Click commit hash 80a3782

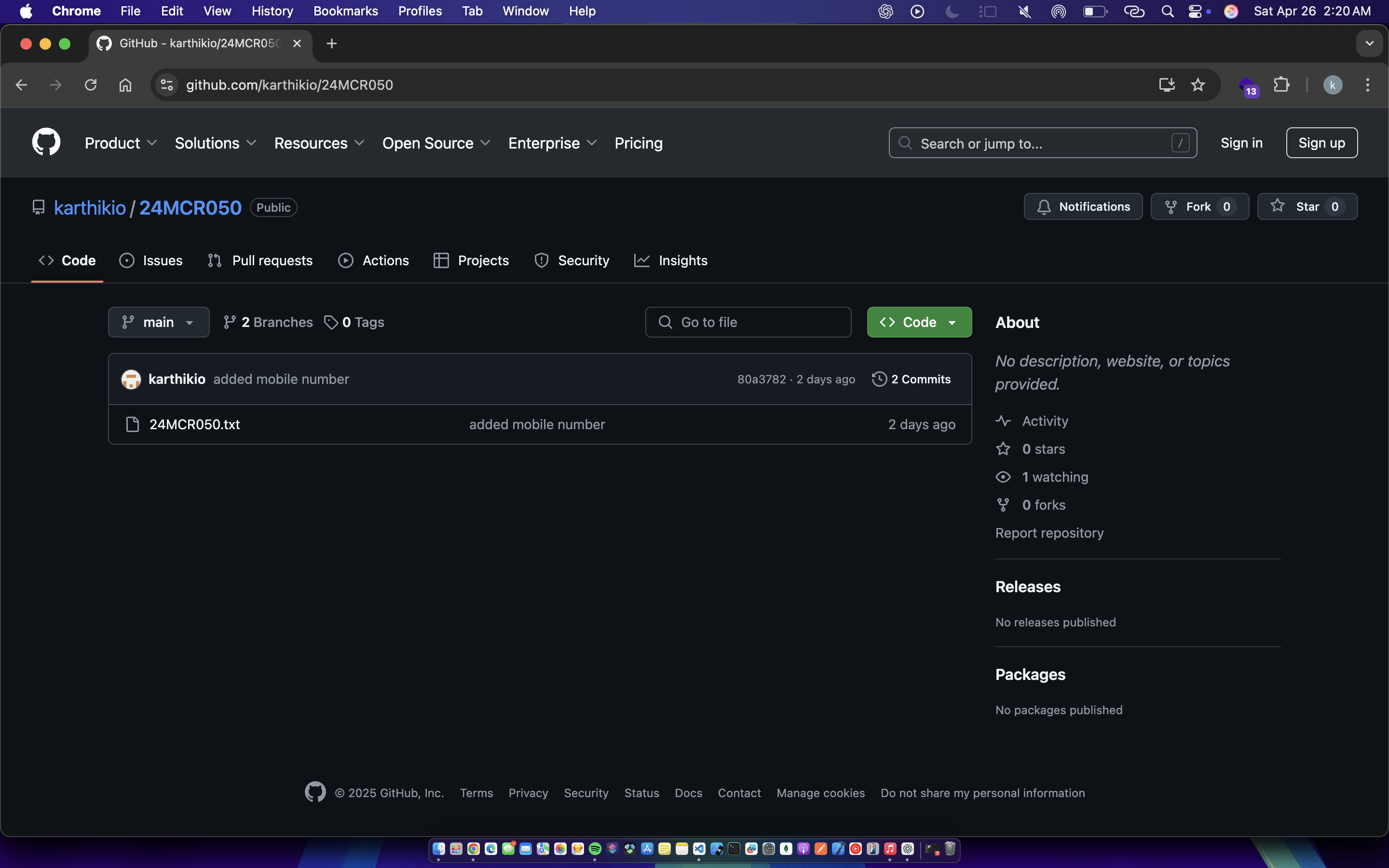click(761, 379)
